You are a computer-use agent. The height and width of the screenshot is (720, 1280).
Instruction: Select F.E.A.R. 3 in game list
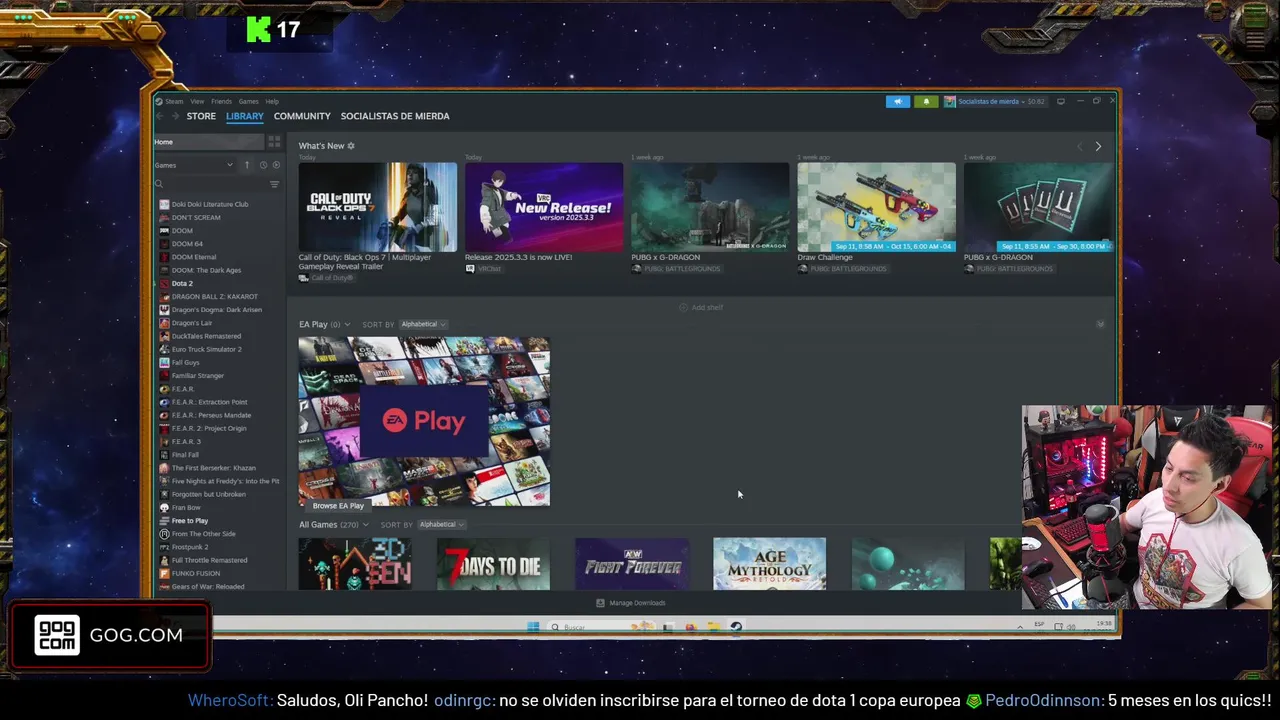click(186, 441)
